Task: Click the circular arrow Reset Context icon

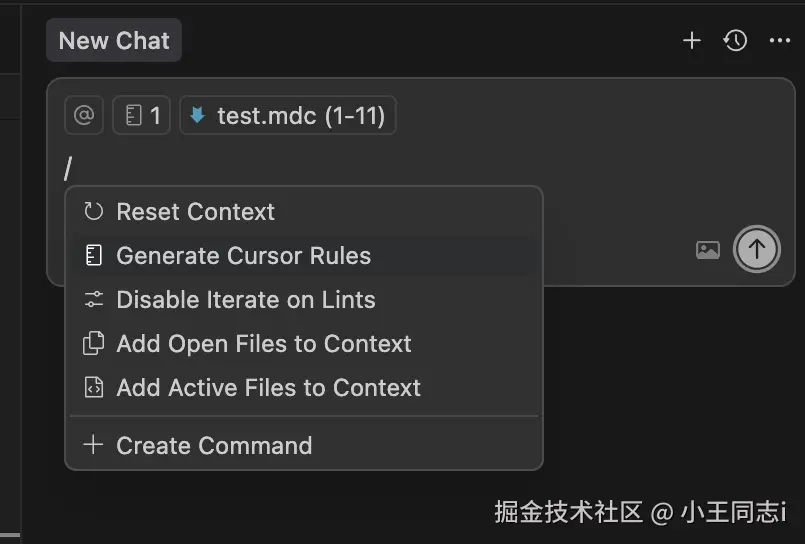Action: [94, 212]
